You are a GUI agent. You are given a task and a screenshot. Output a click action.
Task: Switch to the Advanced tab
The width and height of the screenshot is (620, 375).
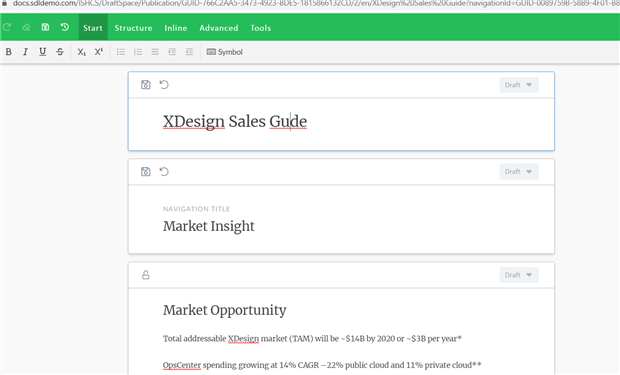tap(219, 28)
